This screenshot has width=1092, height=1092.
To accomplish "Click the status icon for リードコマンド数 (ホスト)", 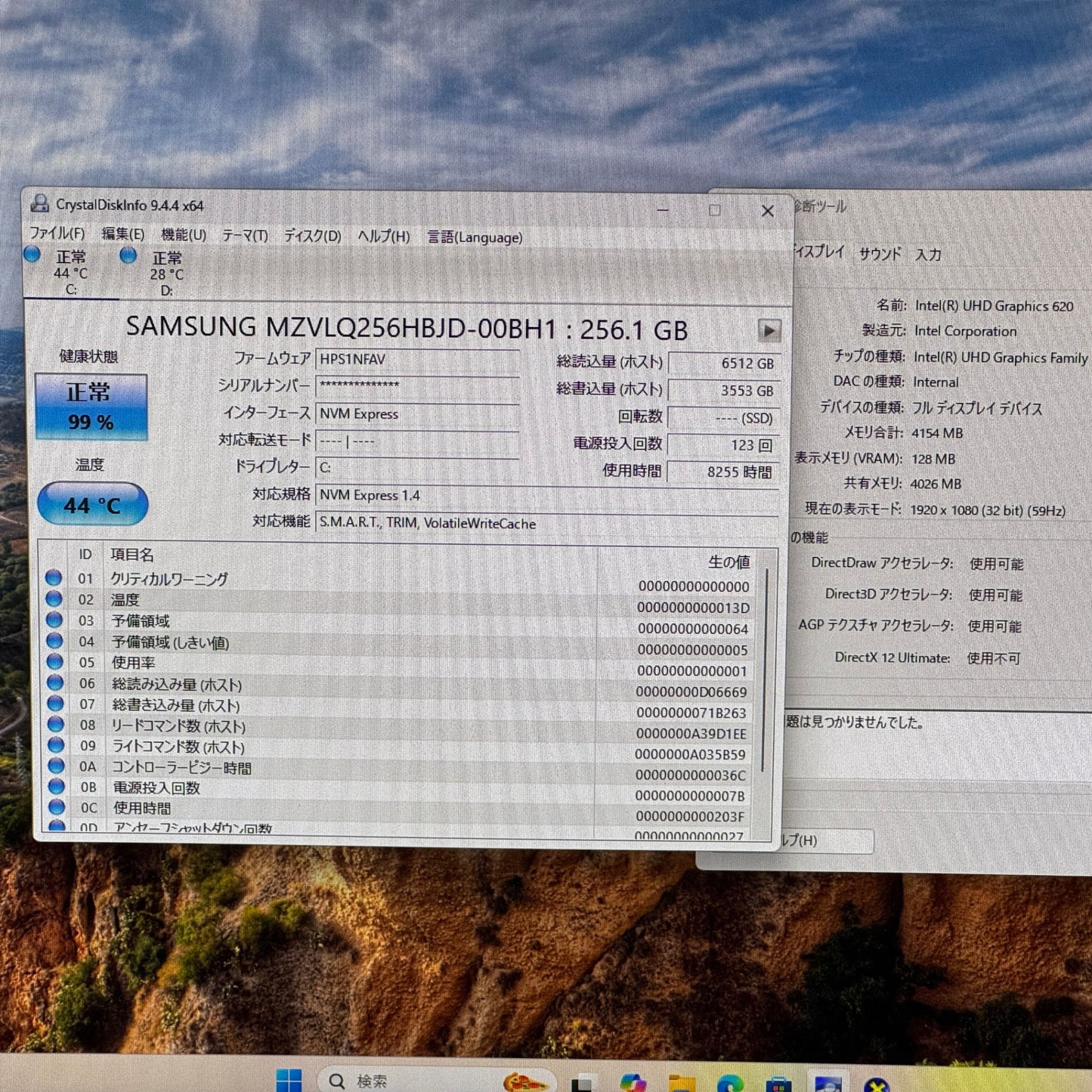I will click(56, 724).
